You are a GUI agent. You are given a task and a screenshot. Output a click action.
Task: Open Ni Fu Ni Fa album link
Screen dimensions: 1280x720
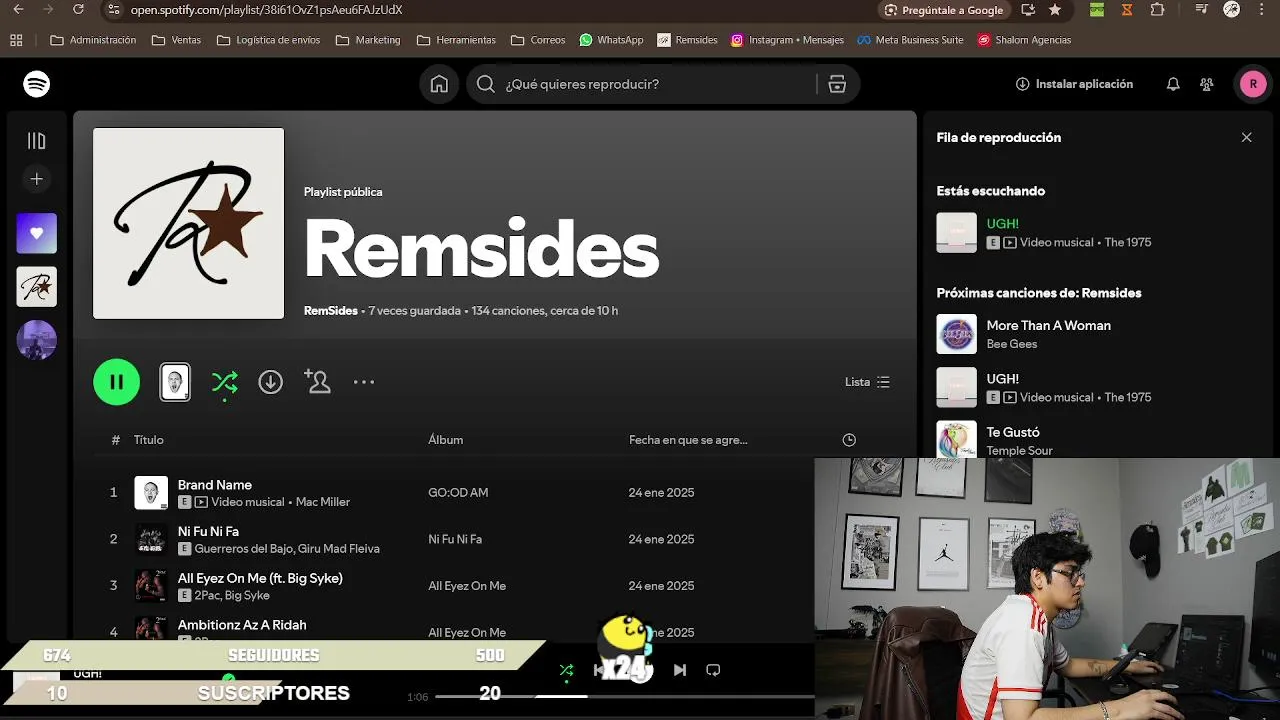455,539
